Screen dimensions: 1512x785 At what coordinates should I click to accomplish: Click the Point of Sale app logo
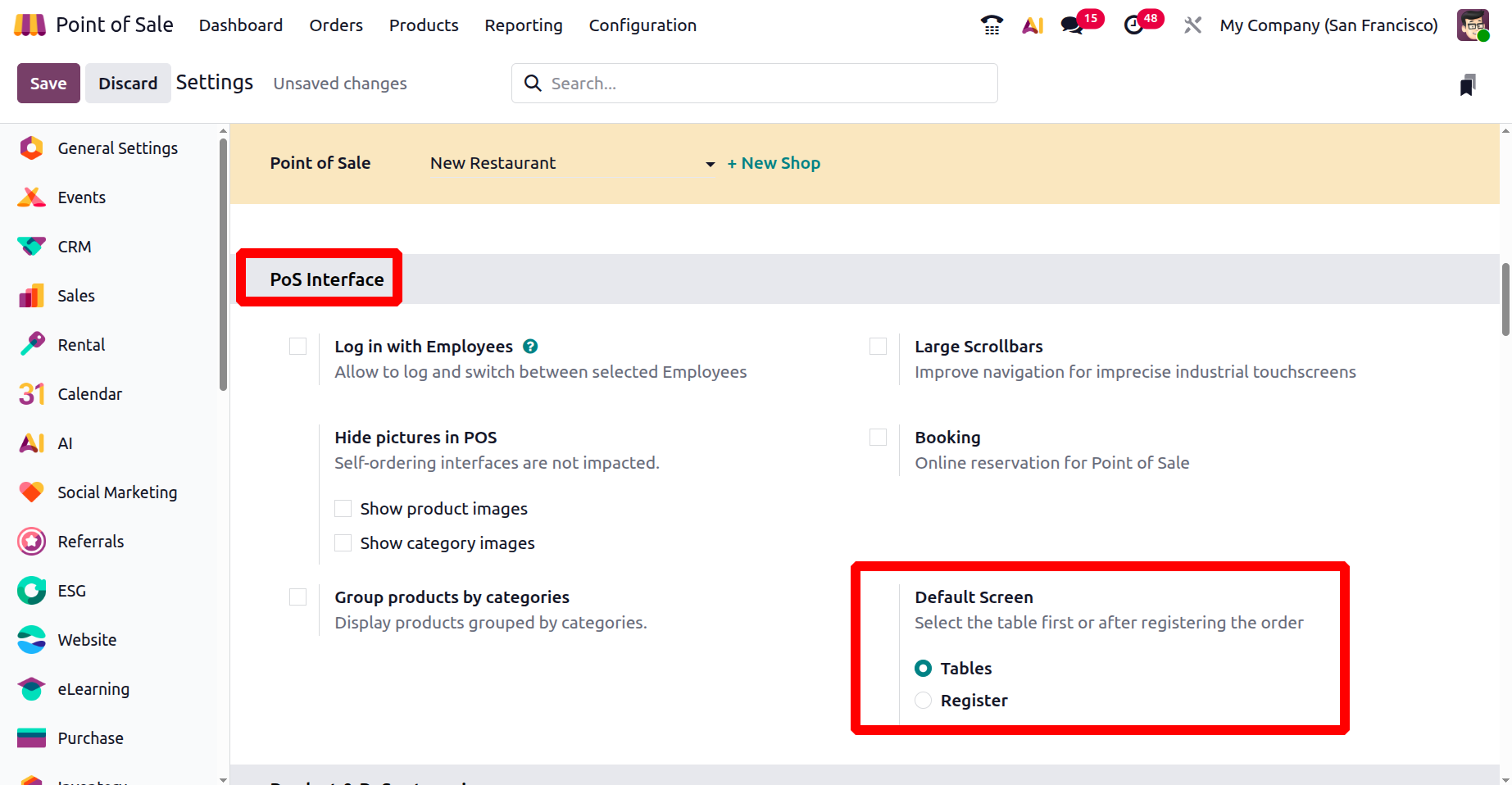pos(30,25)
